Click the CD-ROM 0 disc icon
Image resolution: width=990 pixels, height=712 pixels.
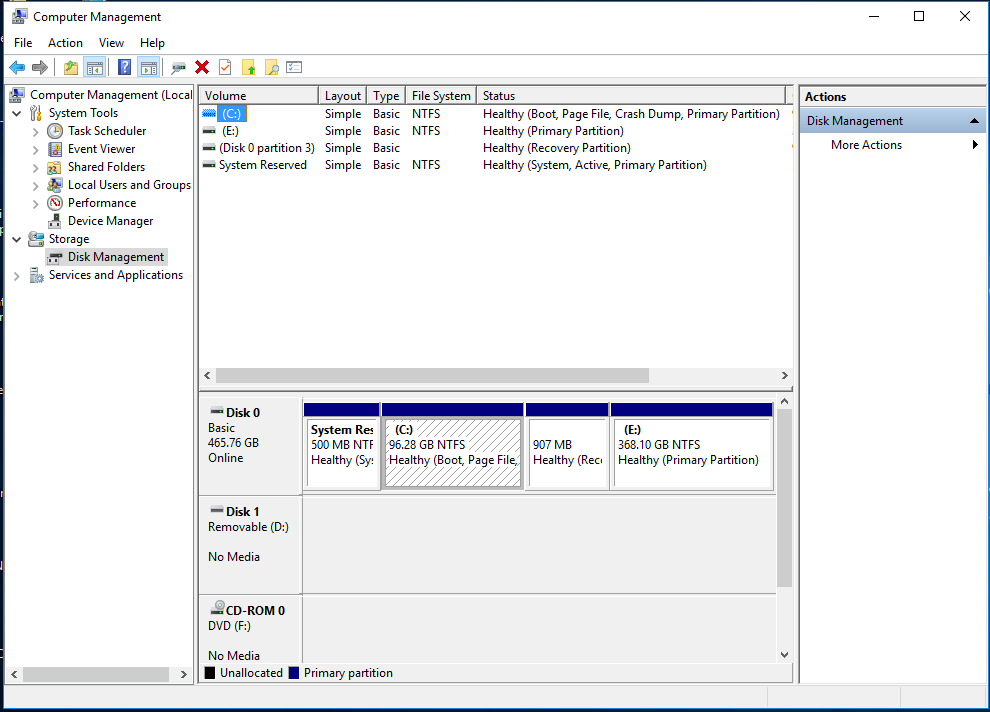tap(218, 608)
